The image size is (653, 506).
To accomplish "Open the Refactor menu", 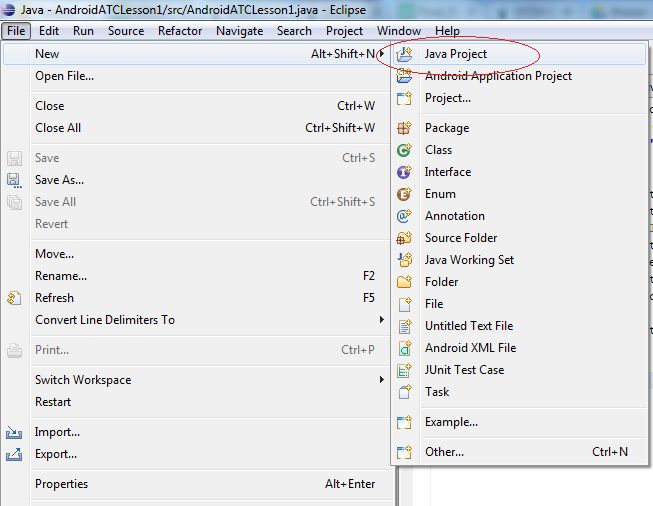I will point(180,31).
